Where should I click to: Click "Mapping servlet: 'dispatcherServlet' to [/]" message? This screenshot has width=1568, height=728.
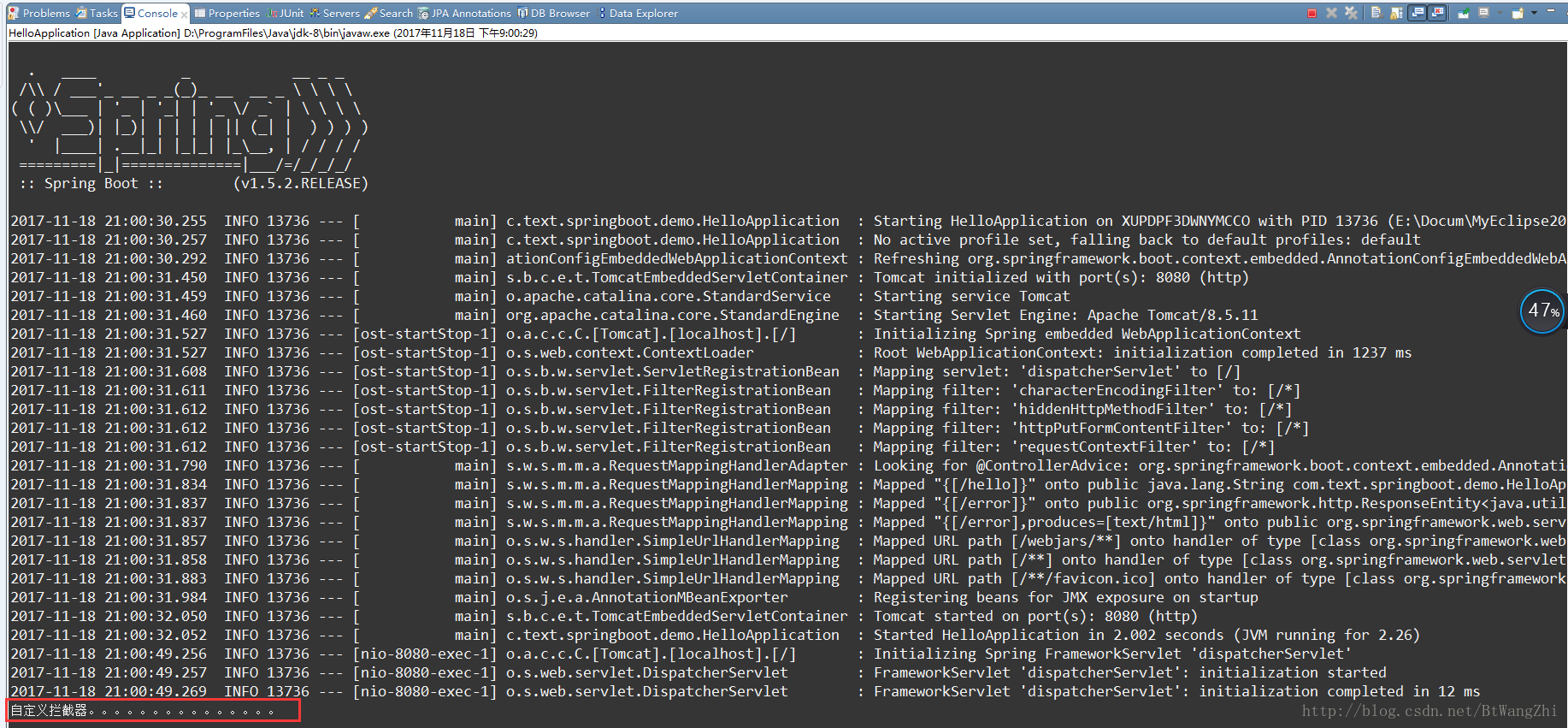[x=1057, y=371]
